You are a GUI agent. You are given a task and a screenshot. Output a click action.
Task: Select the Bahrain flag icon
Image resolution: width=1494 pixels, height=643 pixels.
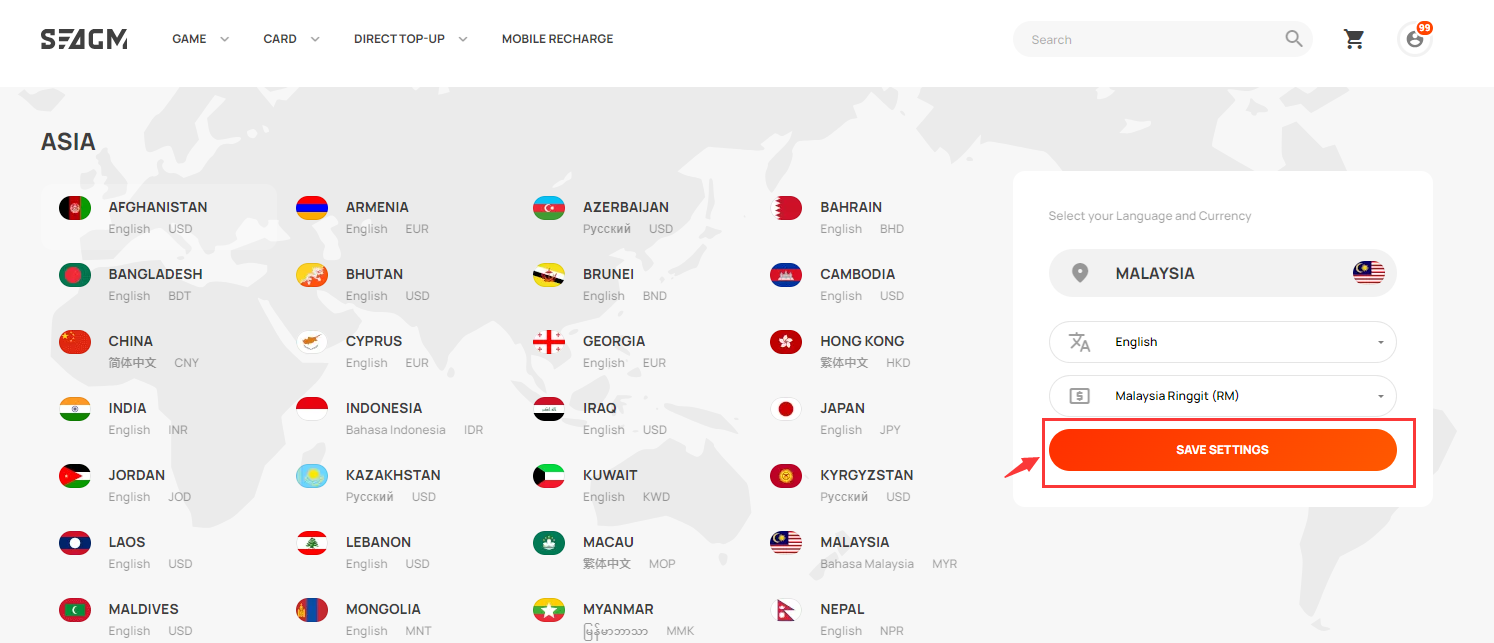786,208
